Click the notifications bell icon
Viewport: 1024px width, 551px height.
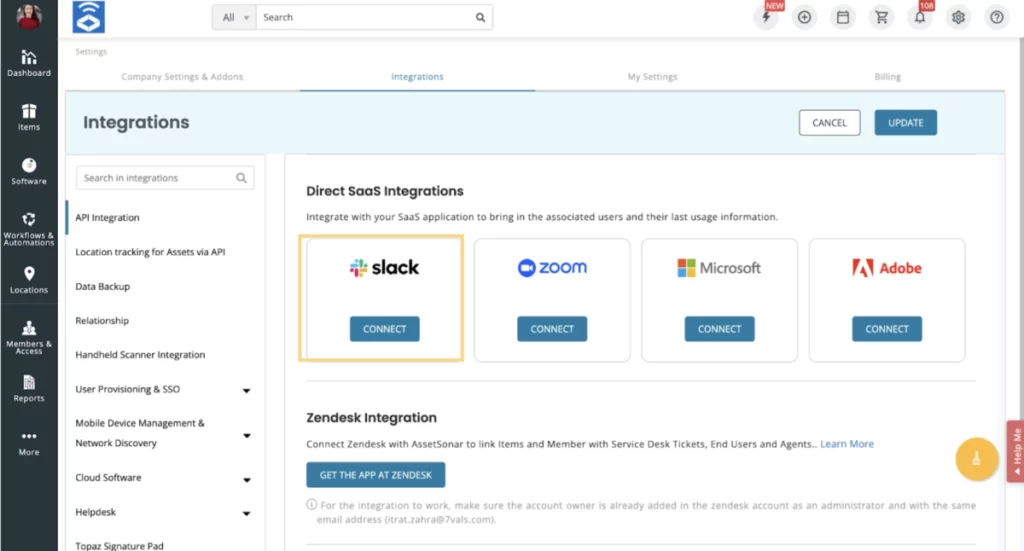(920, 18)
